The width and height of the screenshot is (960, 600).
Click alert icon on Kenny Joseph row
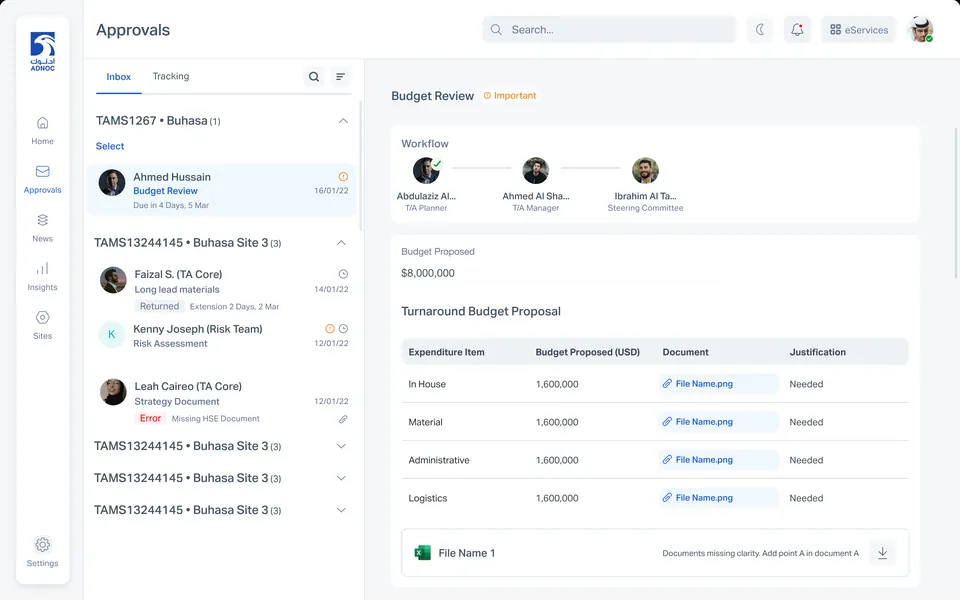[330, 329]
